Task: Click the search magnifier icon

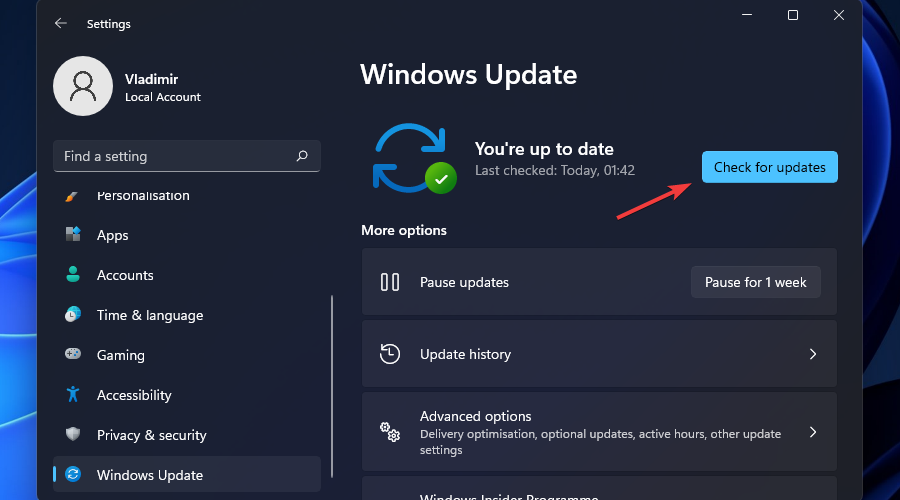Action: (x=302, y=156)
